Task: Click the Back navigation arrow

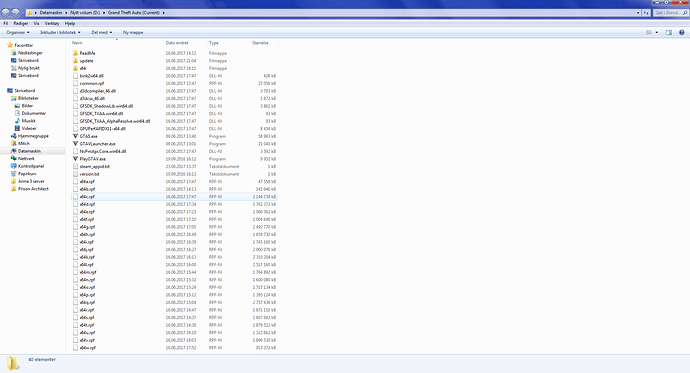Action: tap(6, 13)
